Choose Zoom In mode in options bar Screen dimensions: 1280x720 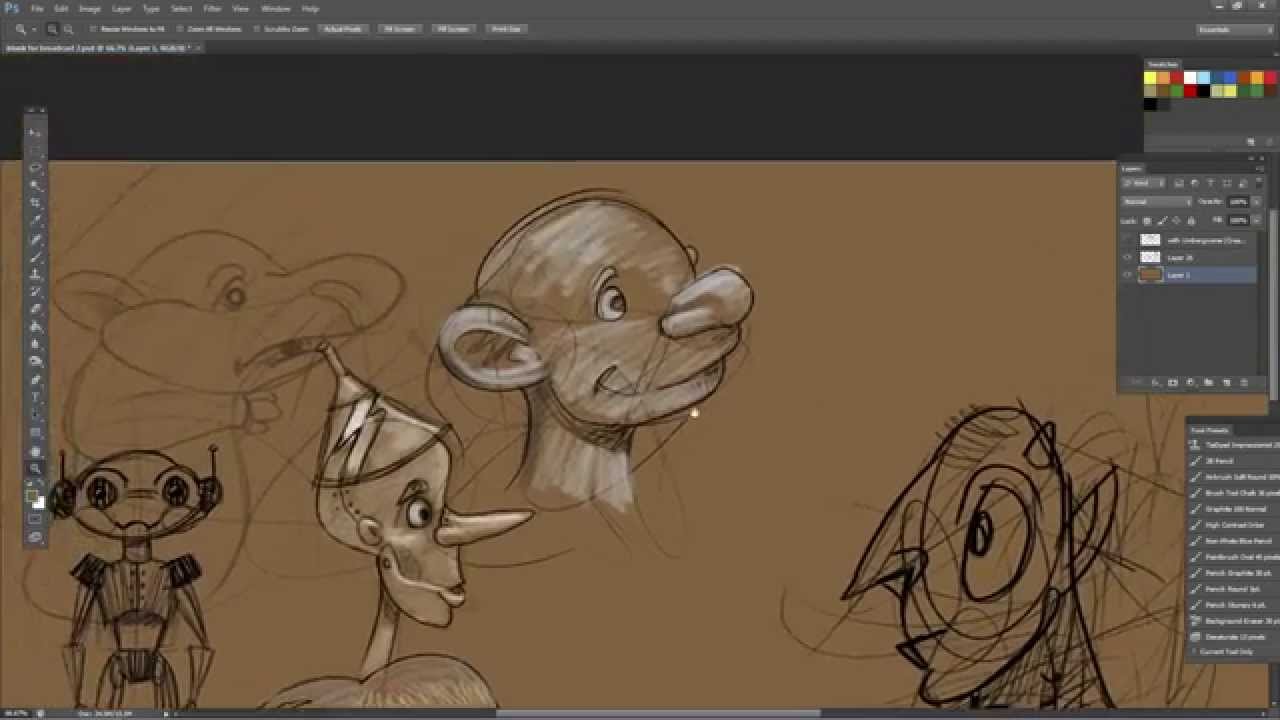52,29
